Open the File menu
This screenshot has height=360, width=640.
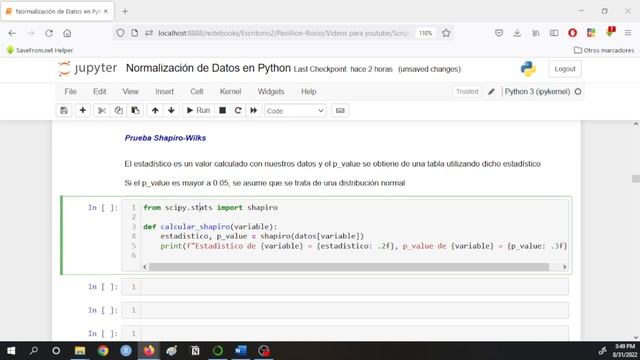pos(70,91)
